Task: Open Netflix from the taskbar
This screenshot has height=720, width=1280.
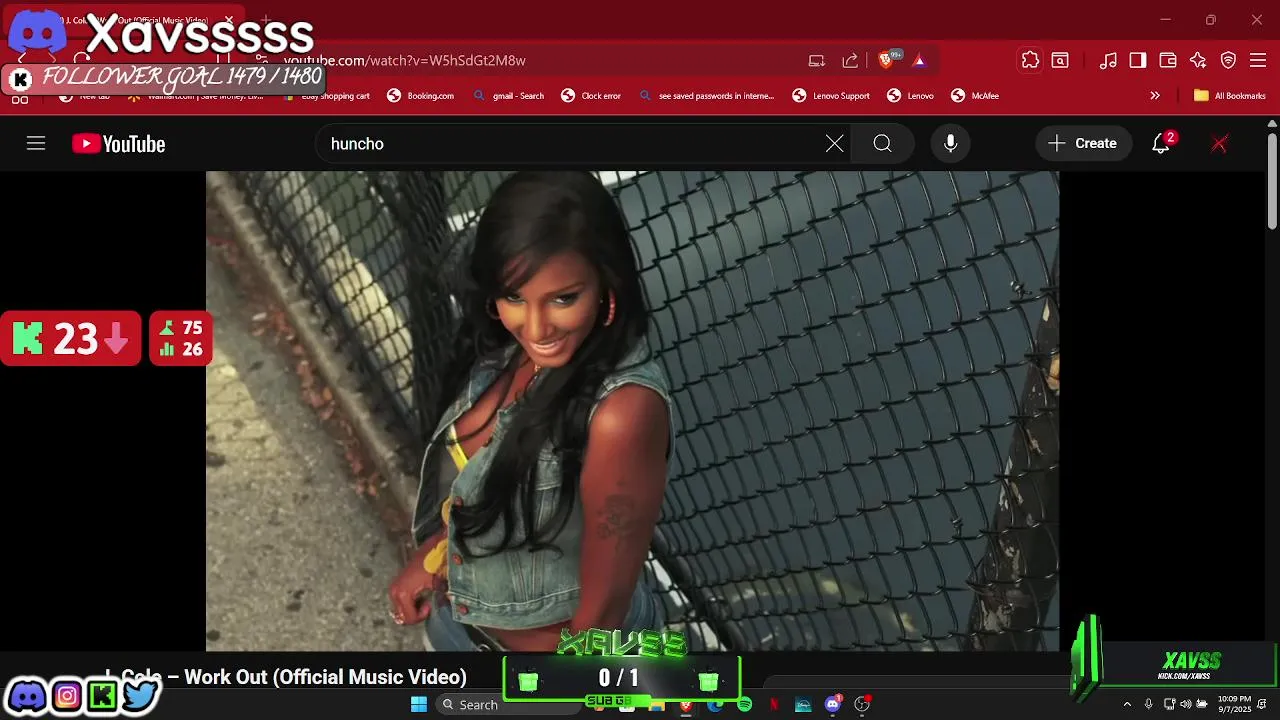Action: coord(773,704)
